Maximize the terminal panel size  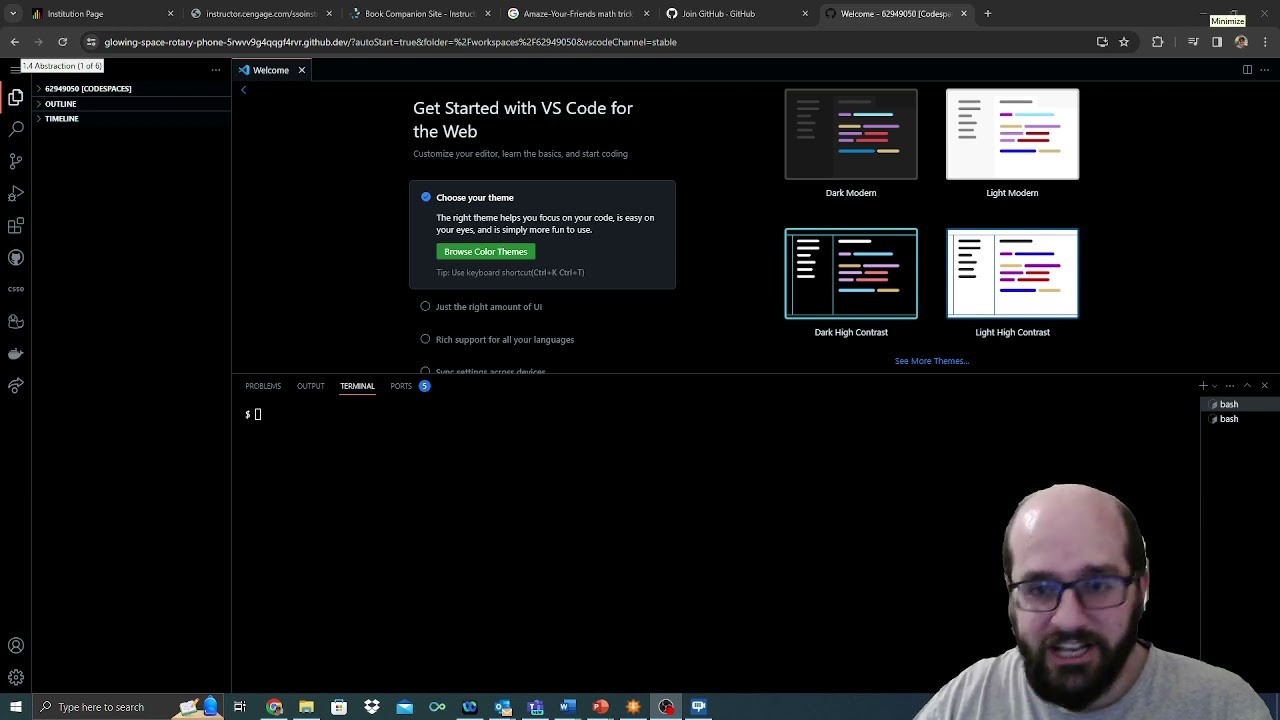click(x=1247, y=386)
